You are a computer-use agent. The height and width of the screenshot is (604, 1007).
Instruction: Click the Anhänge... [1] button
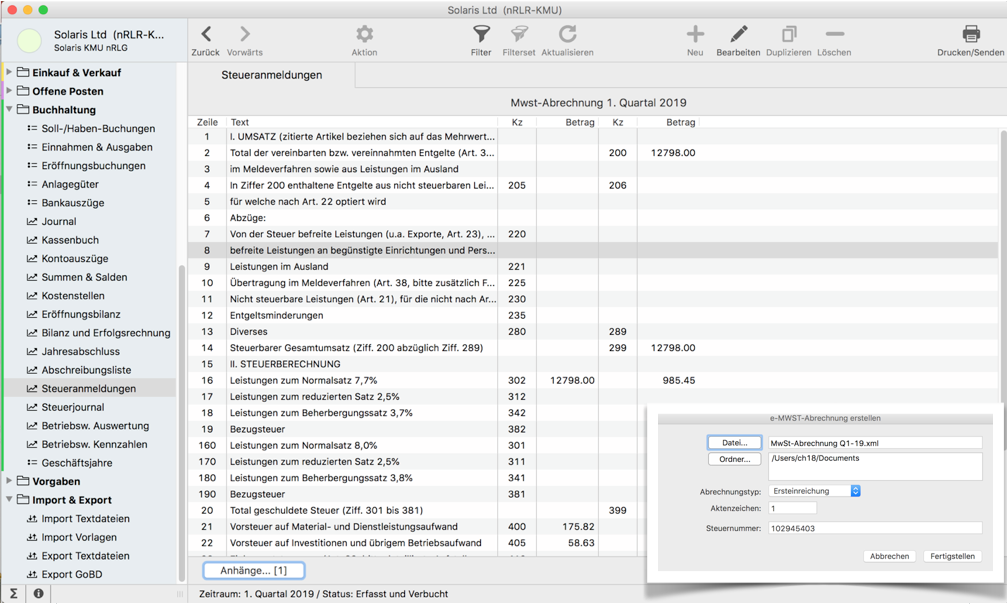pos(254,570)
